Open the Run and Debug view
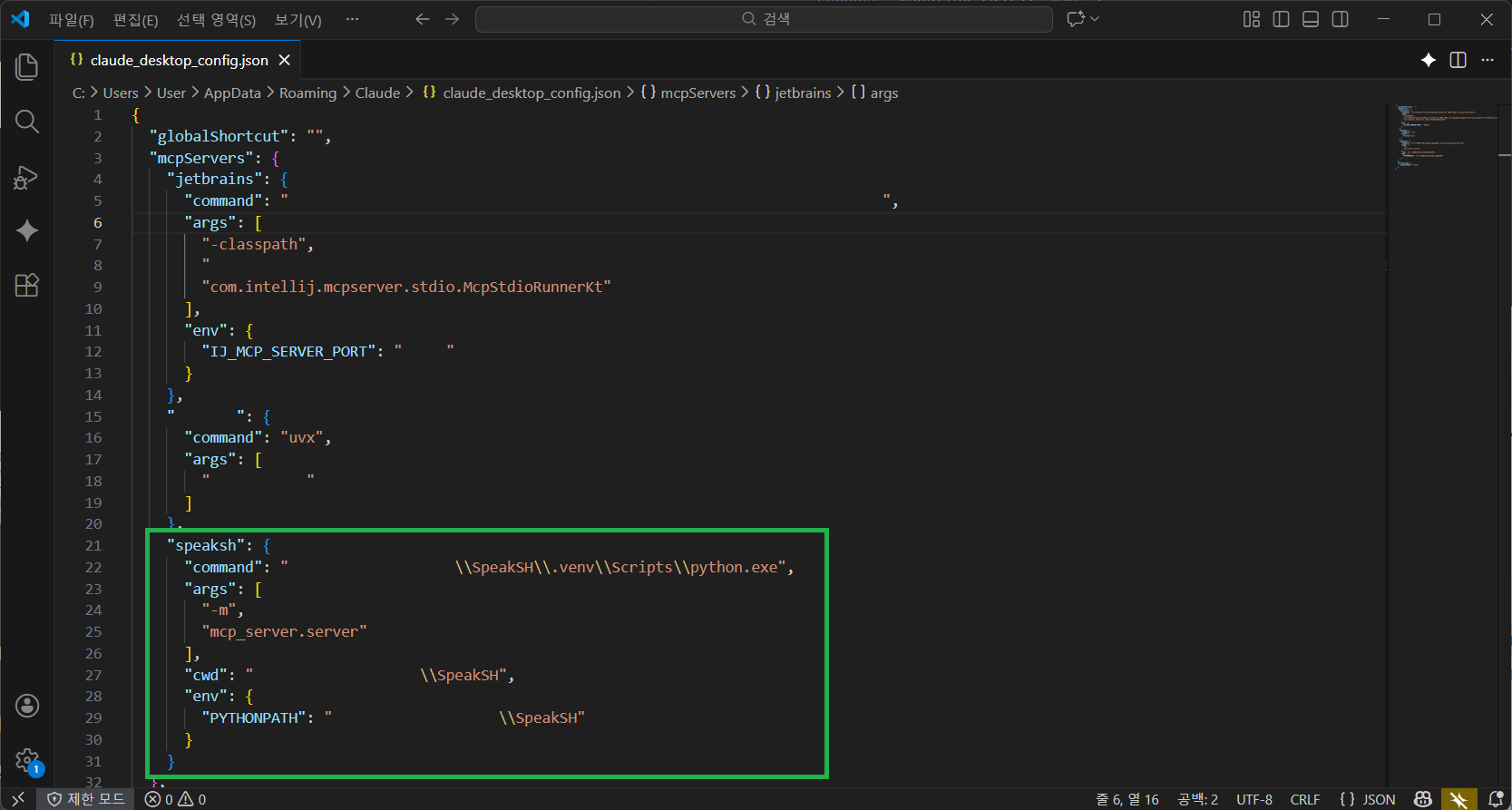The image size is (1512, 810). (27, 177)
